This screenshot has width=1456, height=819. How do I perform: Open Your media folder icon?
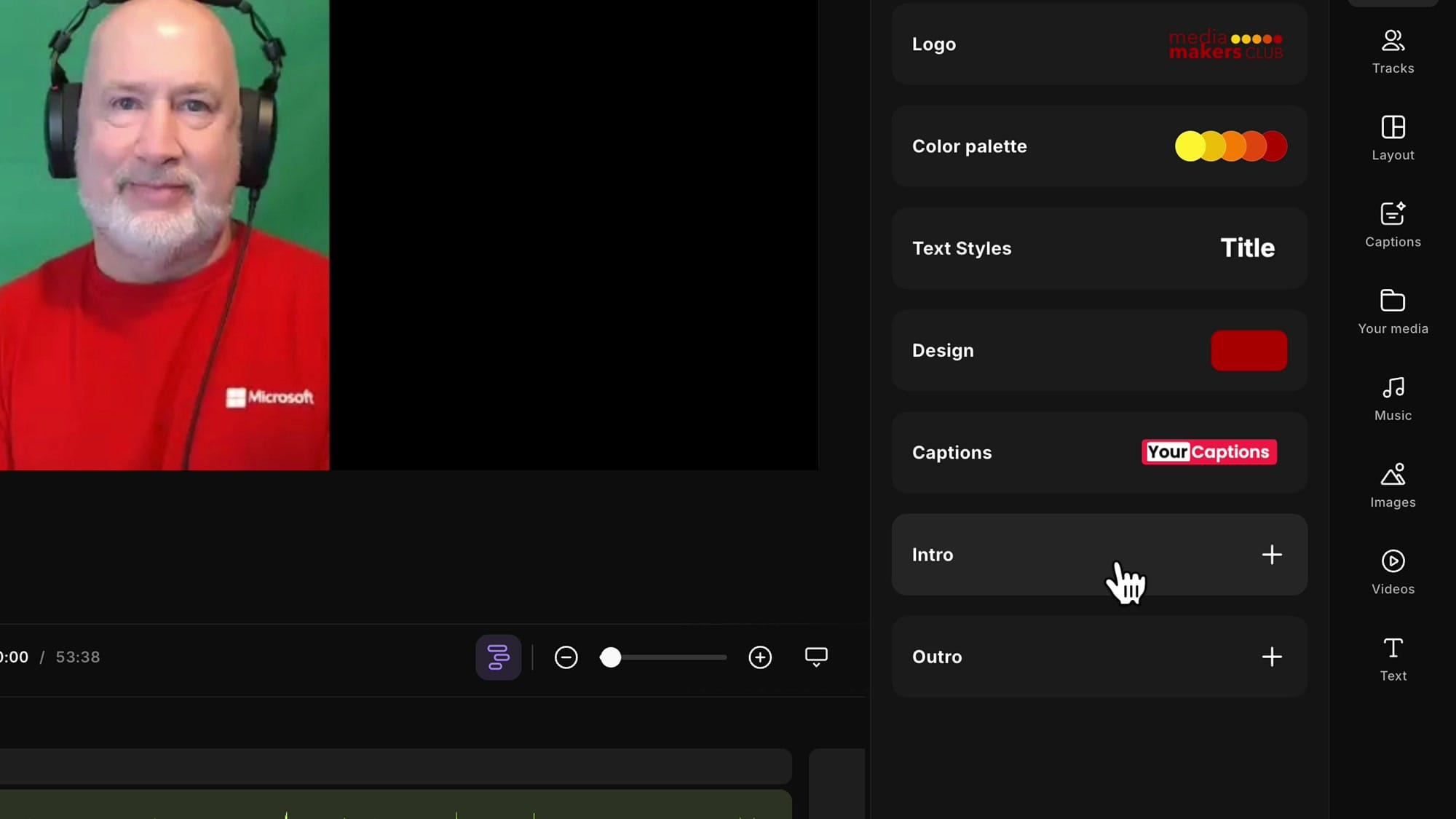click(1393, 301)
